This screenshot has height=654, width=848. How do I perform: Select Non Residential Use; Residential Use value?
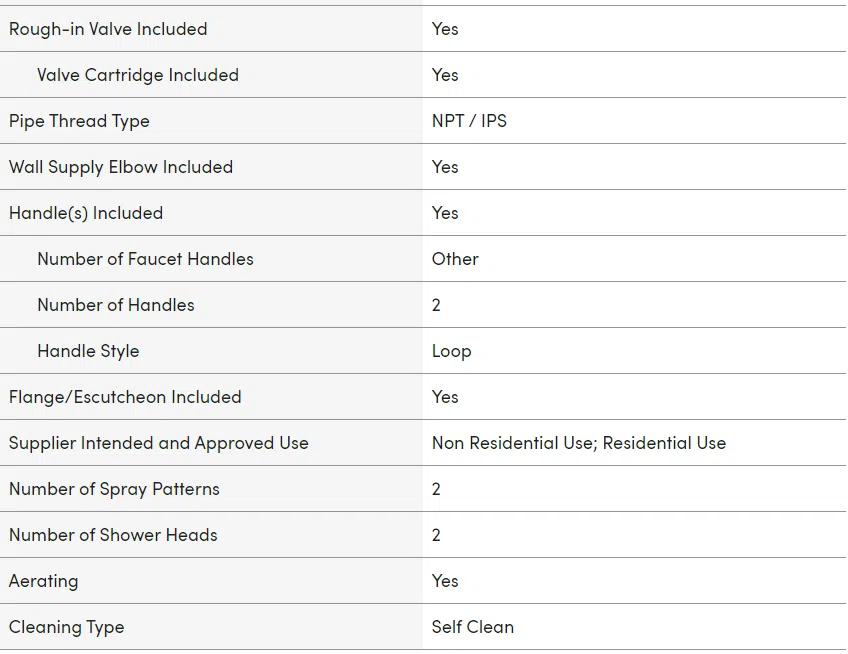(x=579, y=443)
